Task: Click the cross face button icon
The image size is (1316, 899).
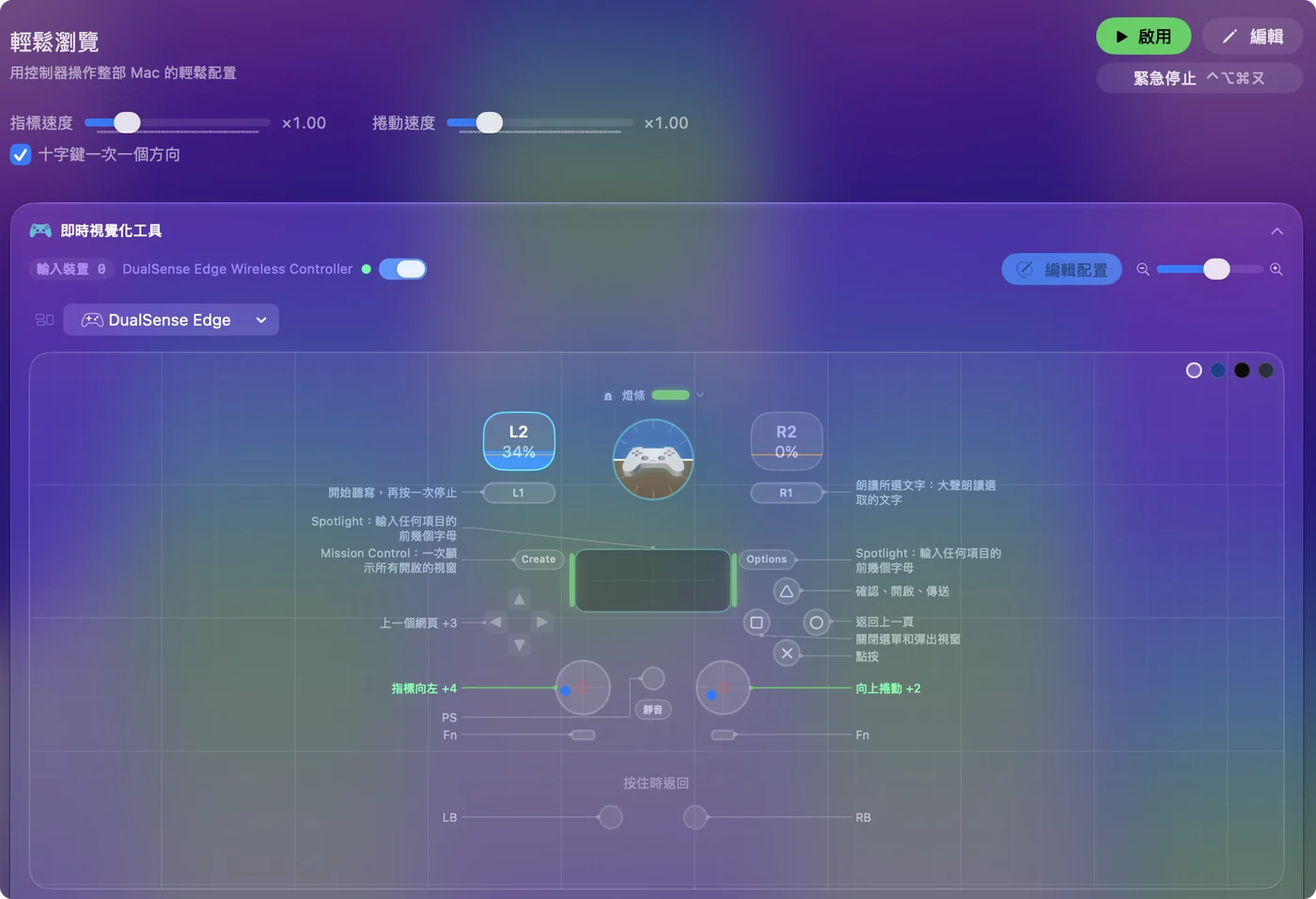Action: tap(787, 653)
